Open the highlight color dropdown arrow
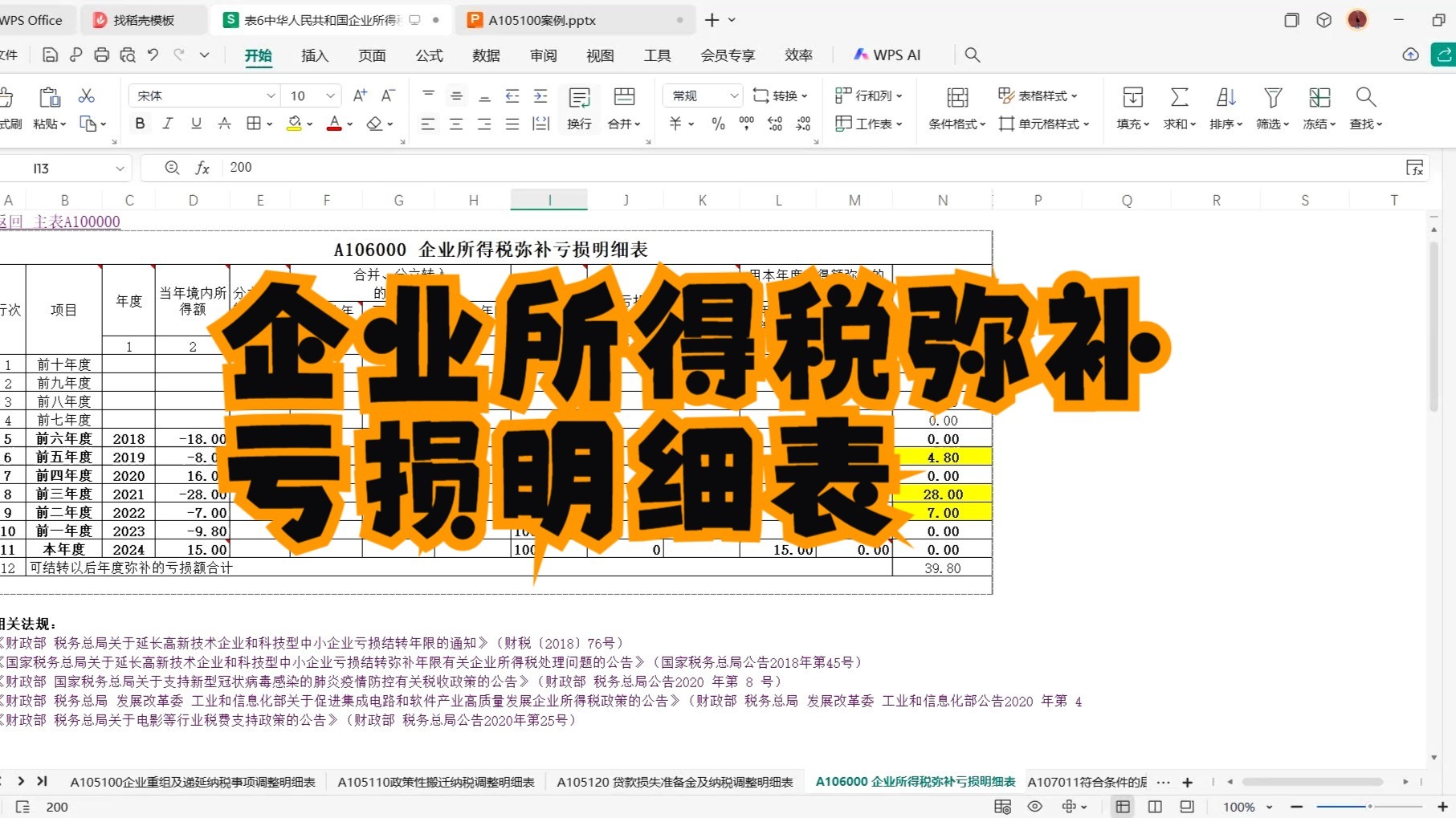The height and width of the screenshot is (818, 1456). tap(308, 124)
